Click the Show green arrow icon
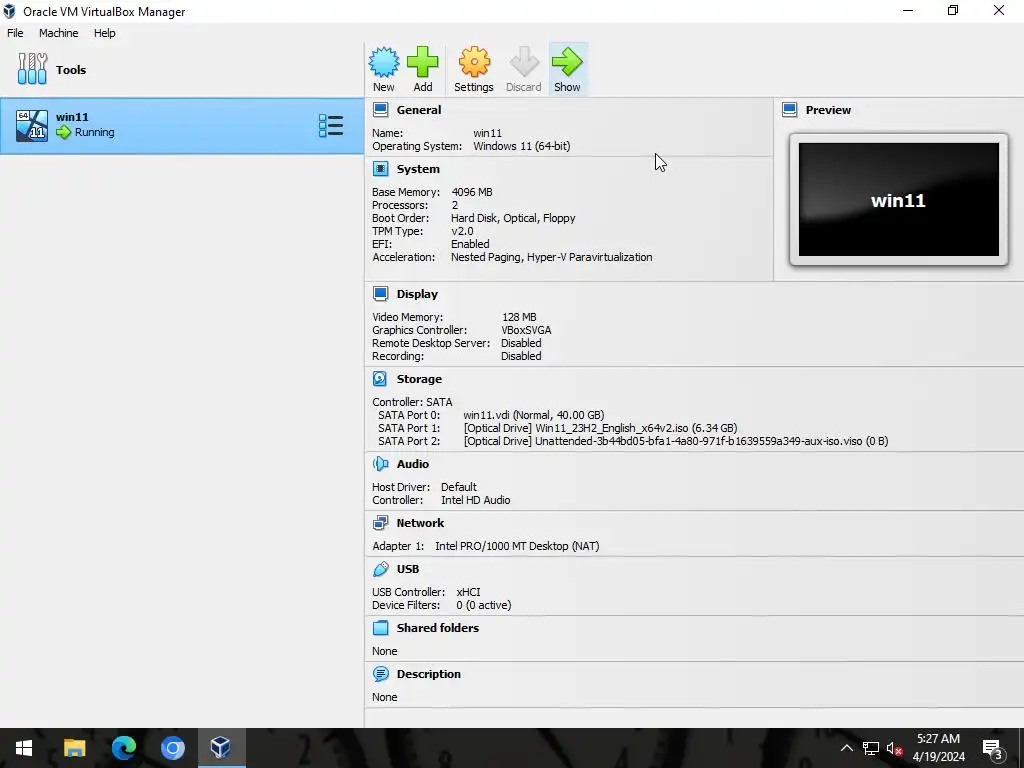This screenshot has width=1024, height=768. pyautogui.click(x=567, y=62)
